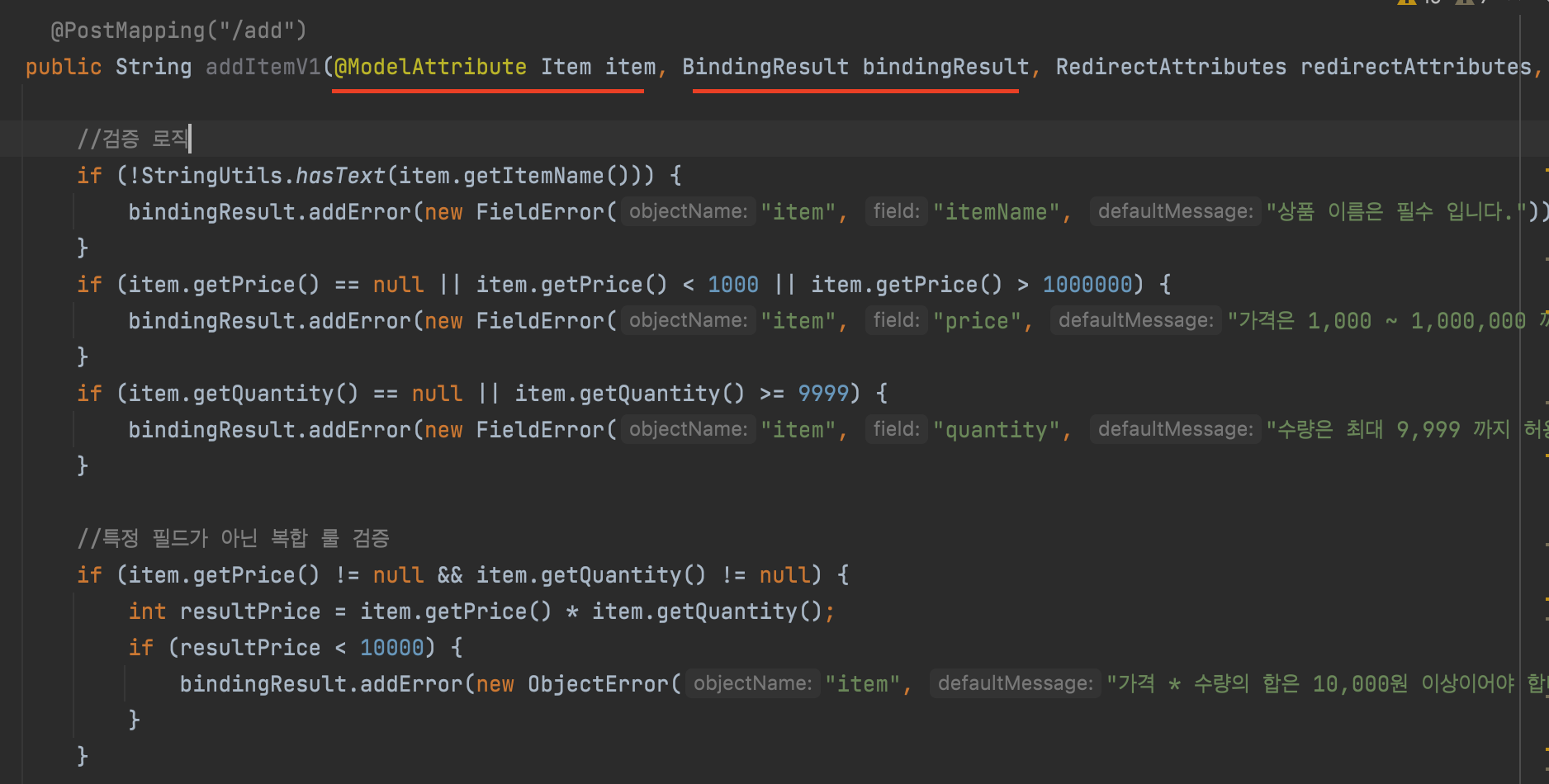Viewport: 1549px width, 784px height.
Task: Click the 9999 number literal
Action: (x=823, y=394)
